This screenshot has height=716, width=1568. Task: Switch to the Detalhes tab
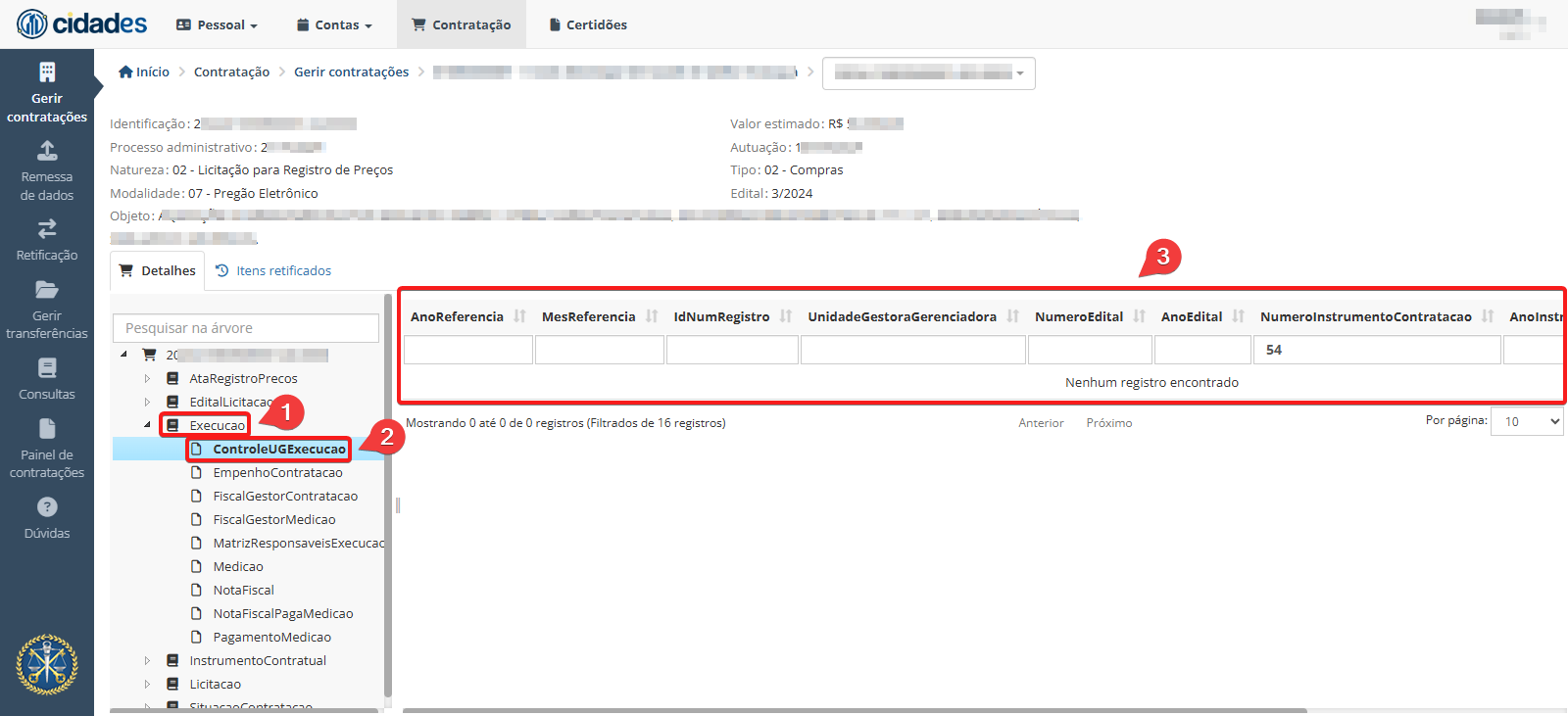pyautogui.click(x=158, y=270)
